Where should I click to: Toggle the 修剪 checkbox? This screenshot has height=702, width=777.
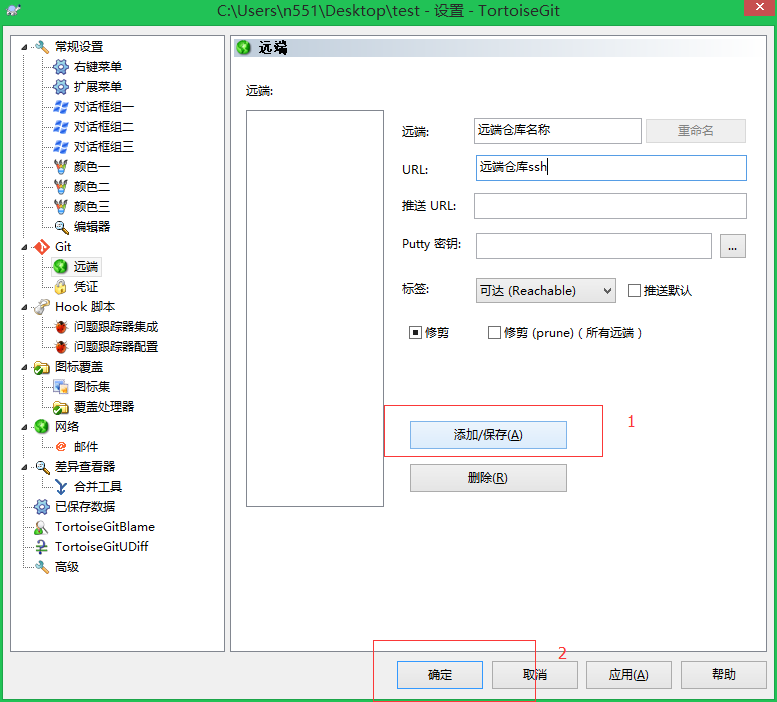(416, 333)
